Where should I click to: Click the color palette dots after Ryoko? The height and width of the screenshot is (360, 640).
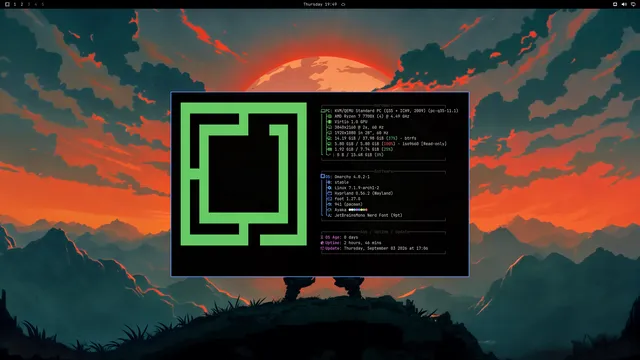point(358,210)
